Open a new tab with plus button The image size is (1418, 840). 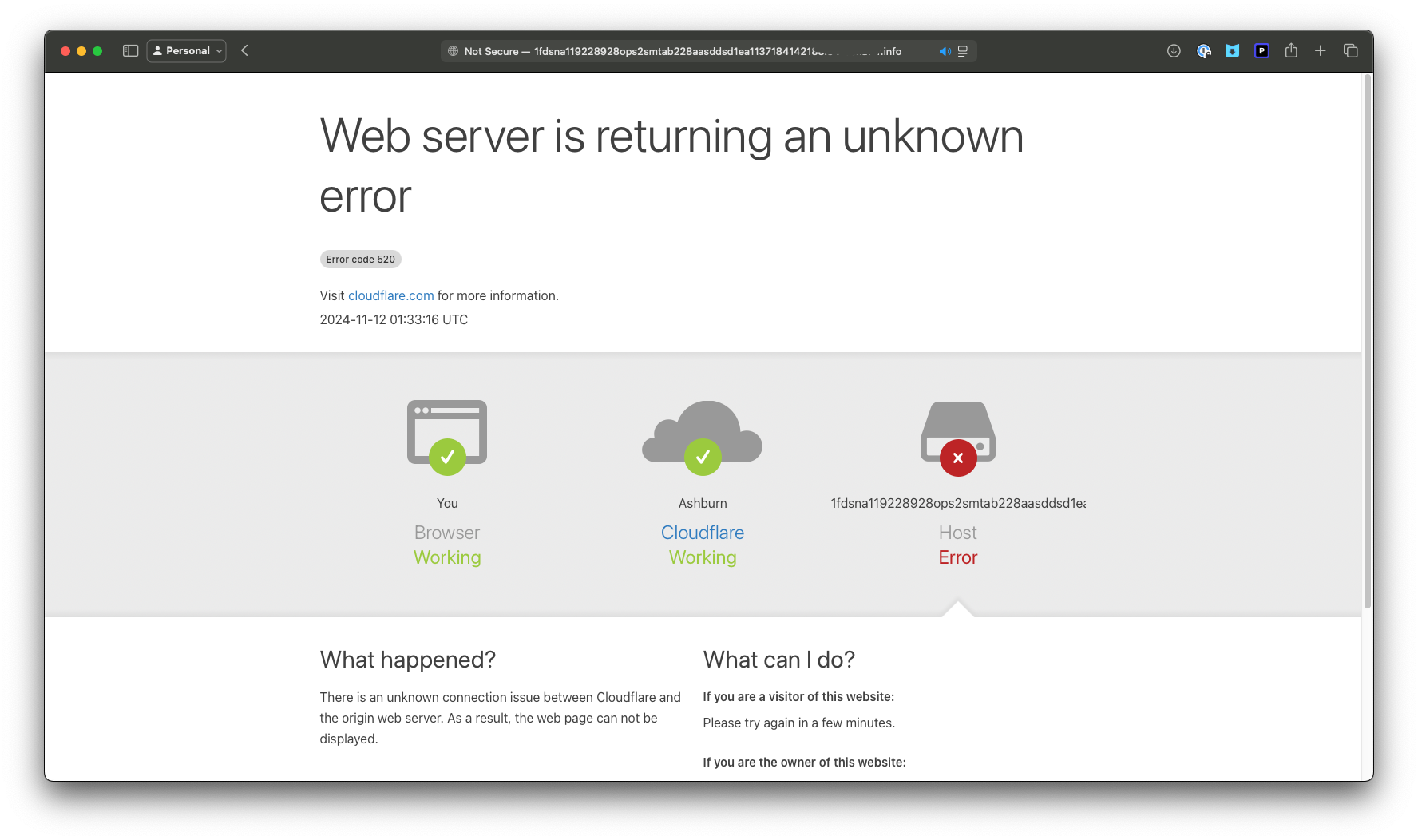(x=1321, y=51)
